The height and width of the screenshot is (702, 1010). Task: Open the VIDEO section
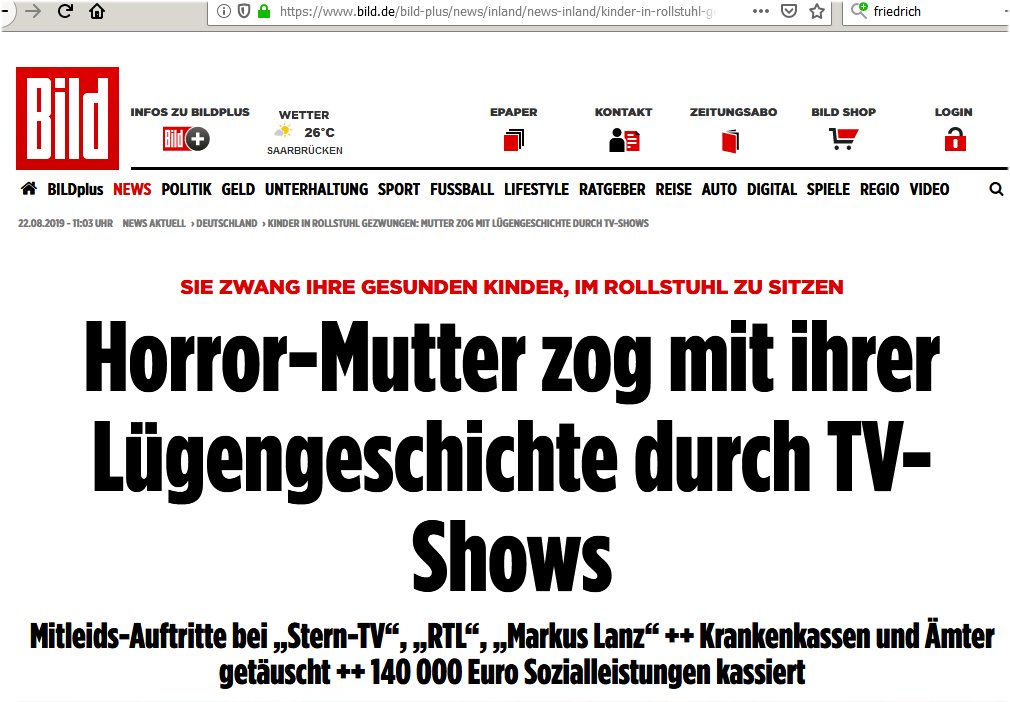click(x=929, y=189)
